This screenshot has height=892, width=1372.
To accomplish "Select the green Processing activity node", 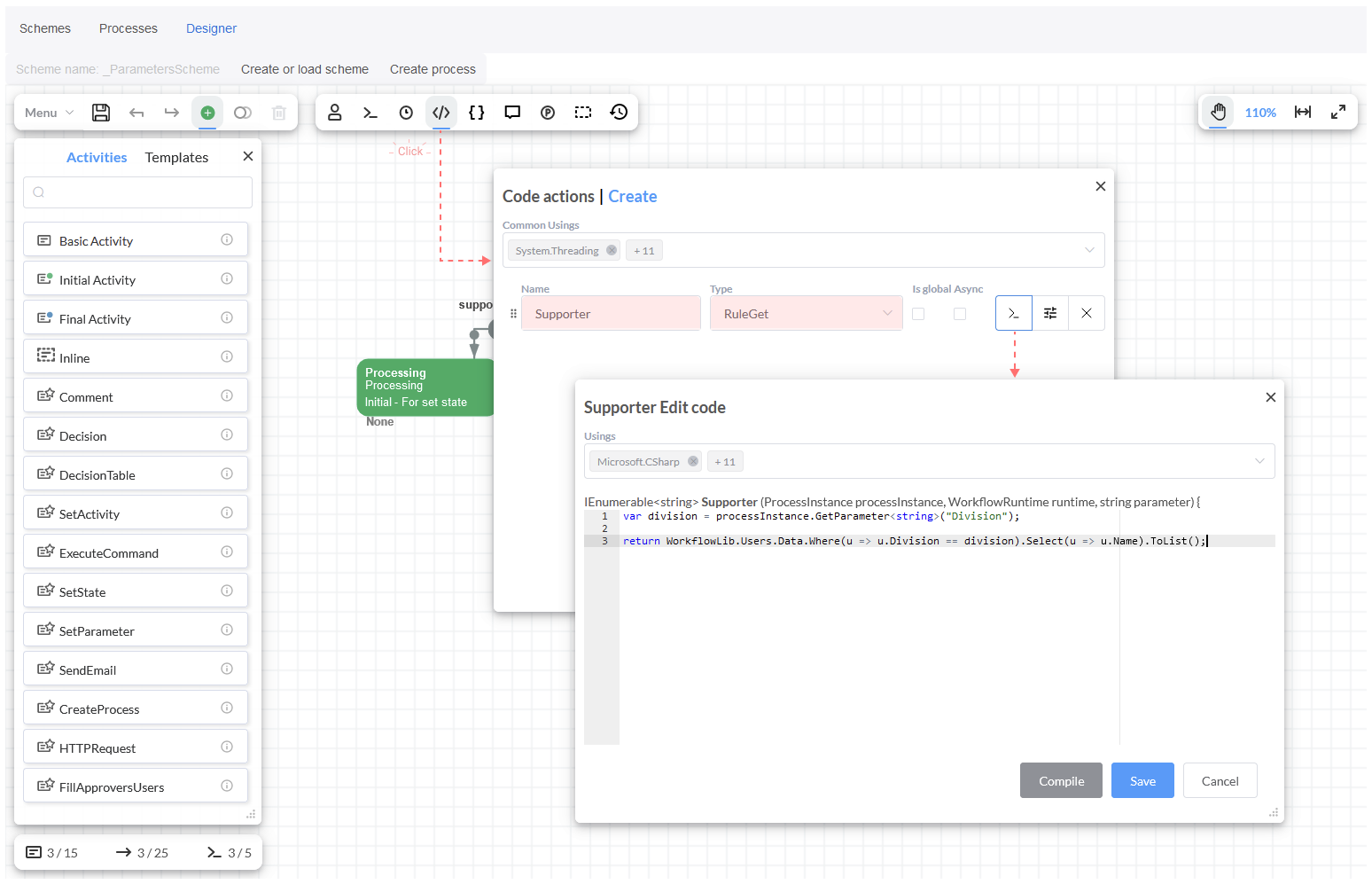I will pos(425,387).
